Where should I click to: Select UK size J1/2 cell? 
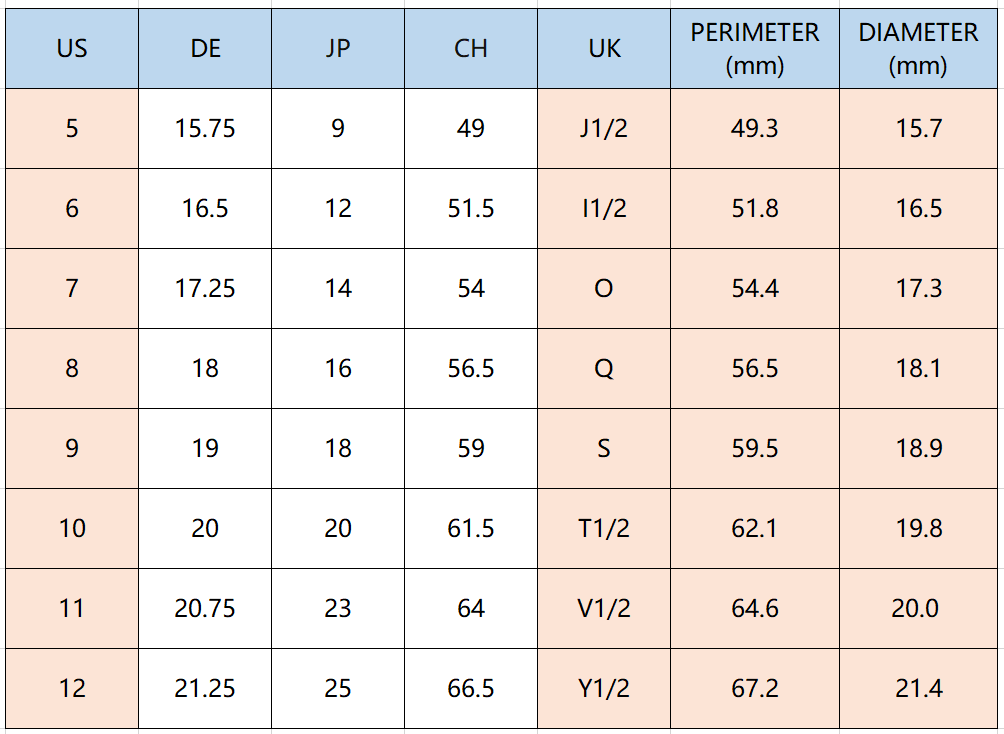coord(604,128)
